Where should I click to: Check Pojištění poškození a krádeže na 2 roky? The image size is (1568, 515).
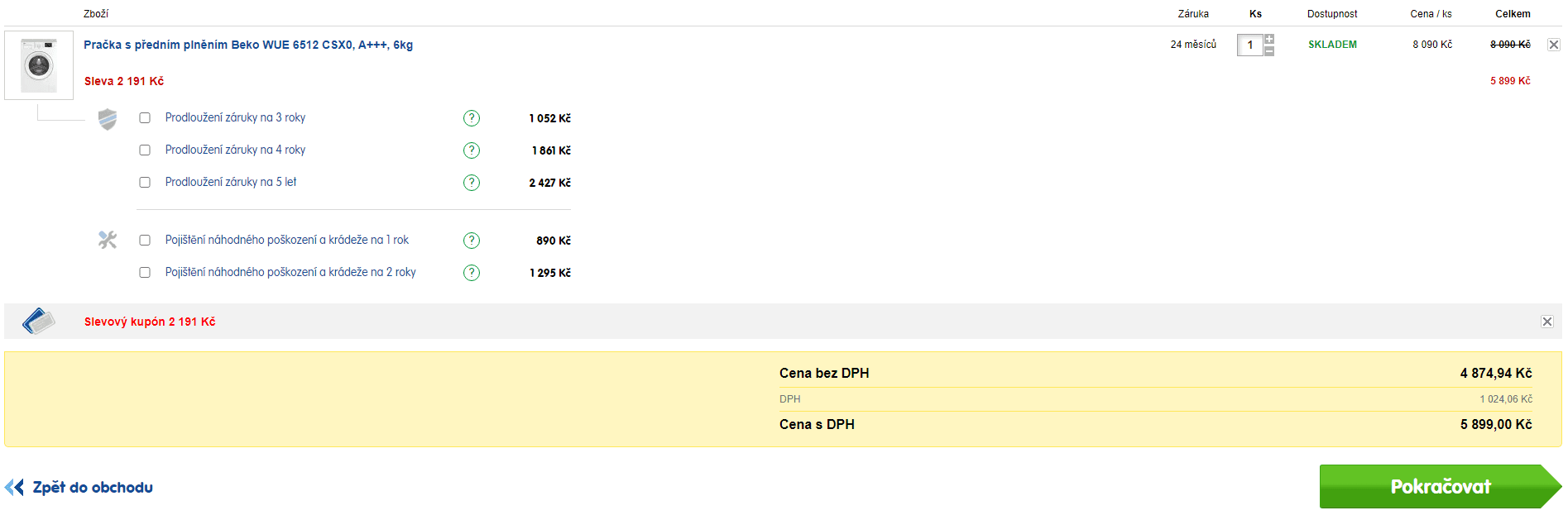145,273
